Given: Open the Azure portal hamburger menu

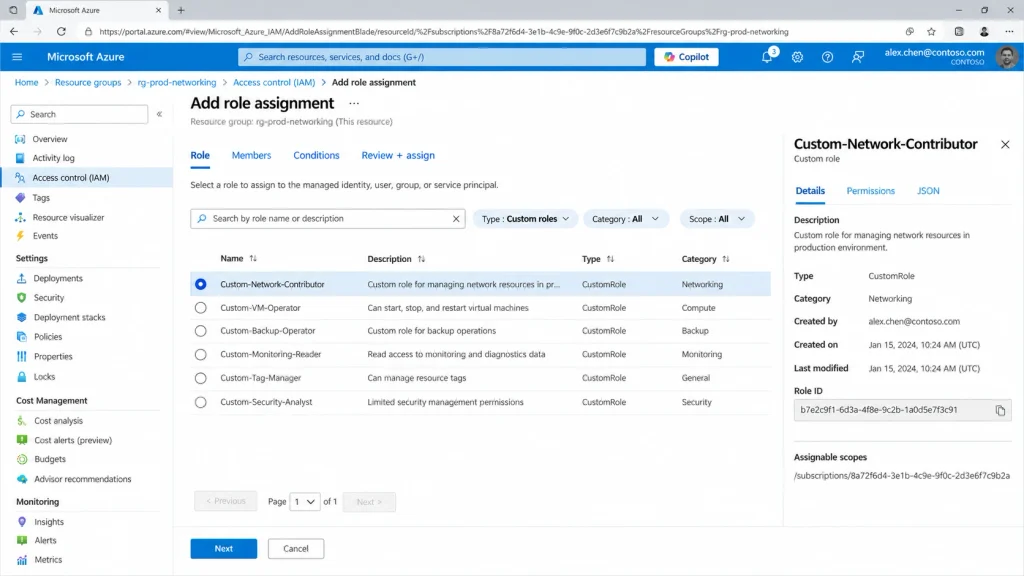Looking at the screenshot, I should pos(17,57).
